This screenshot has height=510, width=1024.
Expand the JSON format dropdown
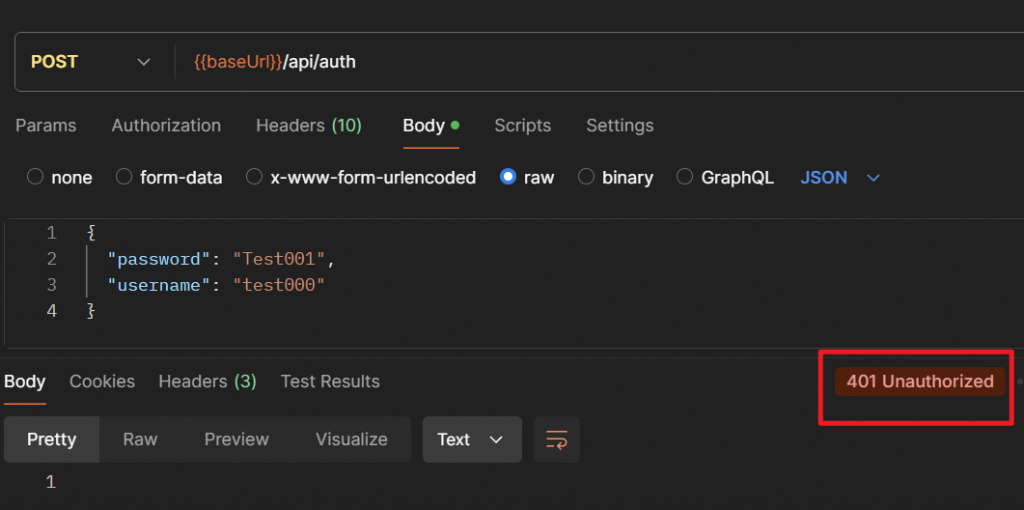(840, 177)
